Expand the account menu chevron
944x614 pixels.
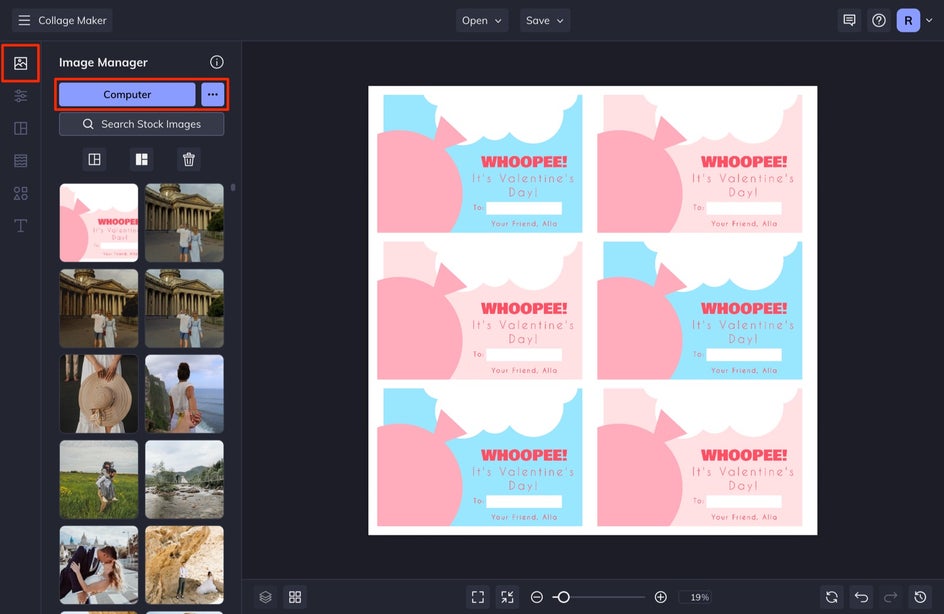tap(929, 20)
